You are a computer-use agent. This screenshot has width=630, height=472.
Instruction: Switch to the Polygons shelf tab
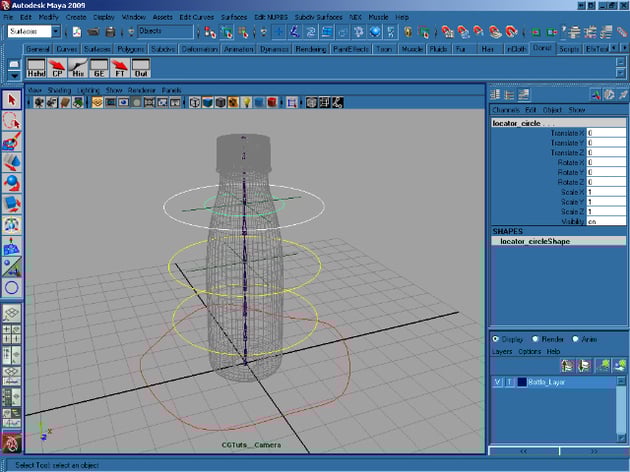(130, 48)
